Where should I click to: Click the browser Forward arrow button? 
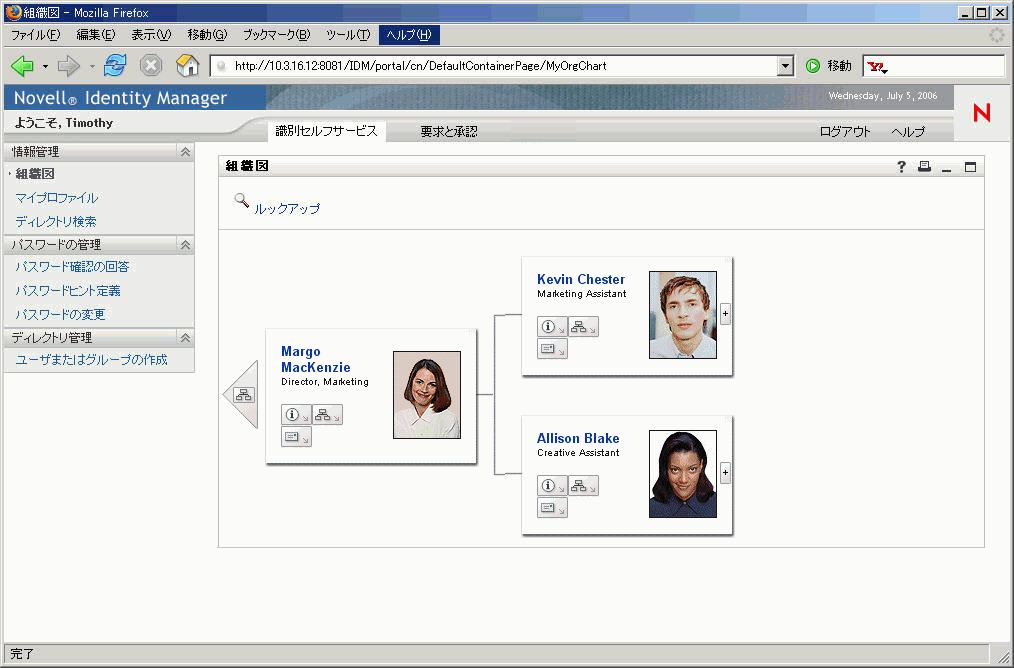click(x=69, y=65)
